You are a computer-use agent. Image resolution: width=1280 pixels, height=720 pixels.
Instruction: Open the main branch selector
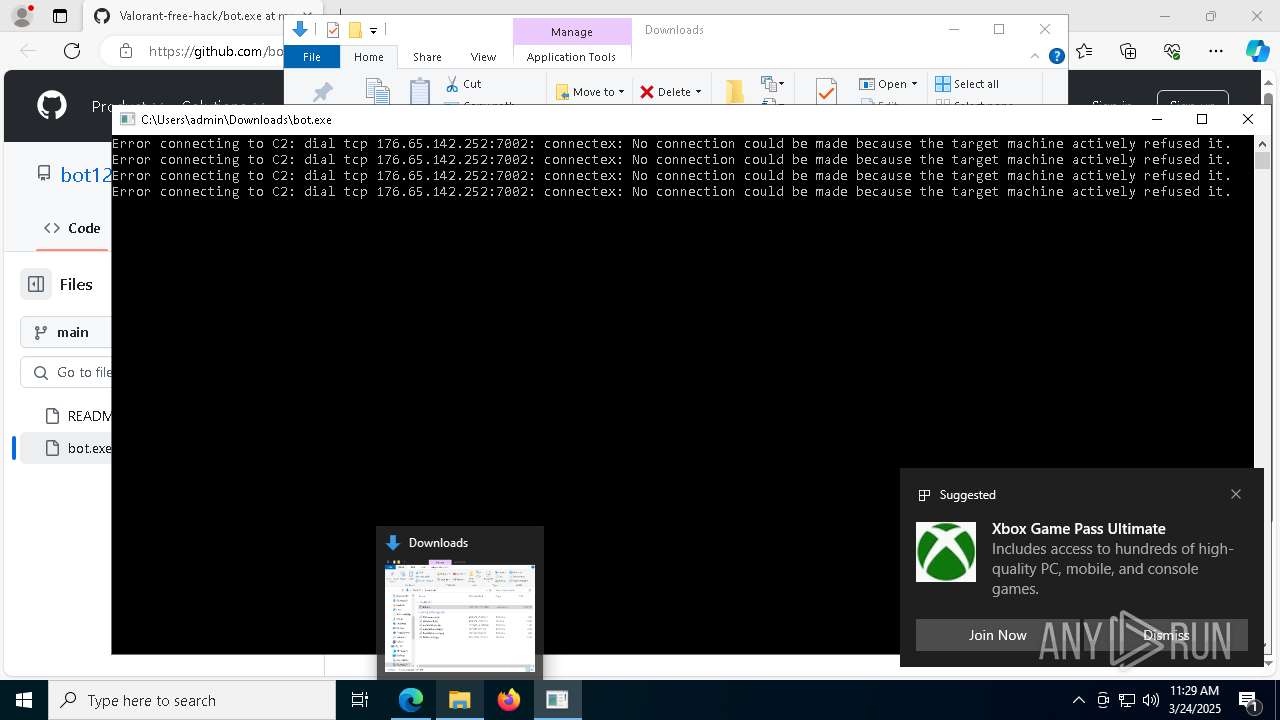click(x=66, y=332)
